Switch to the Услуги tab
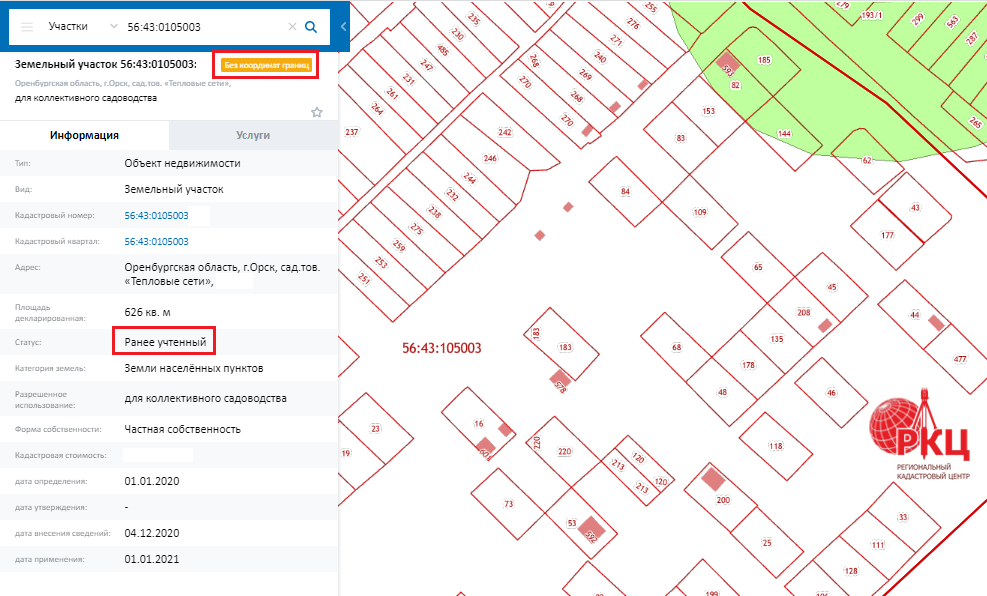Screen dimensions: 987x596 click(x=253, y=135)
